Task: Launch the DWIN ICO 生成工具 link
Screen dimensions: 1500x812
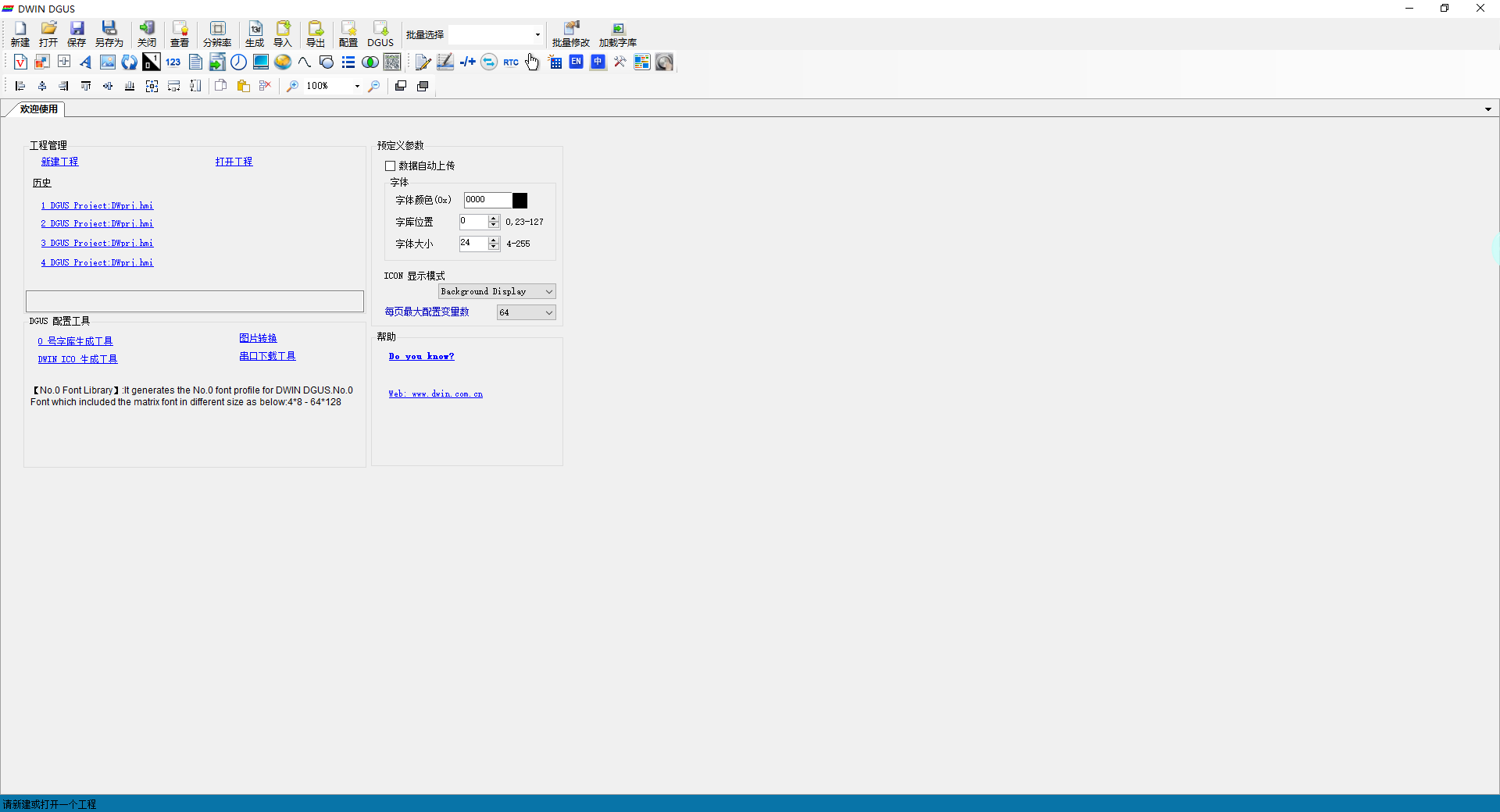Action: coord(77,359)
